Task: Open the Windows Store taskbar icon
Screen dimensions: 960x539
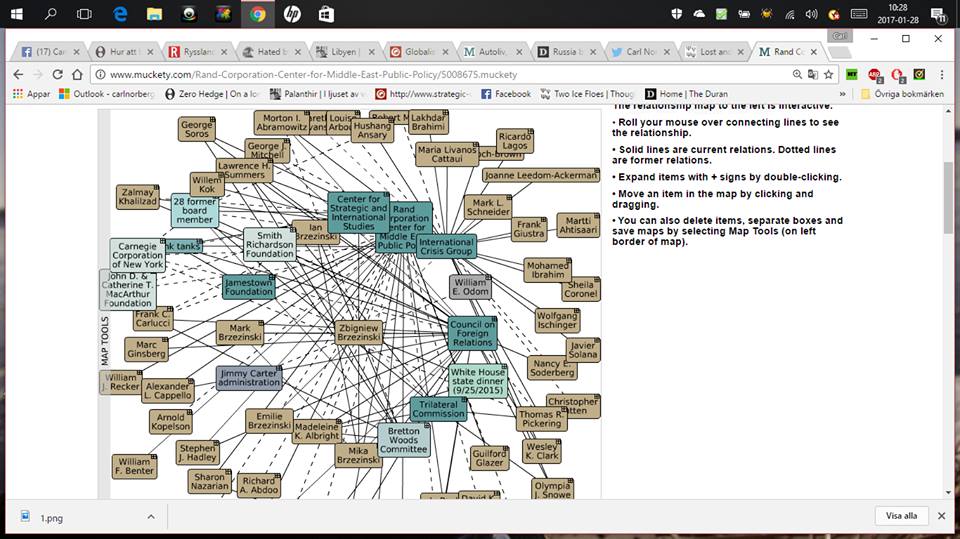Action: point(326,14)
